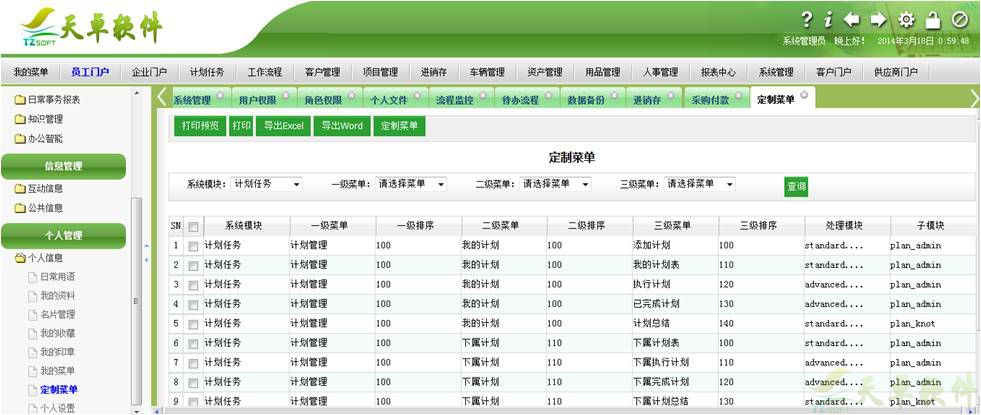Open the 员工门户 top menu
The height and width of the screenshot is (415, 981).
[90, 72]
